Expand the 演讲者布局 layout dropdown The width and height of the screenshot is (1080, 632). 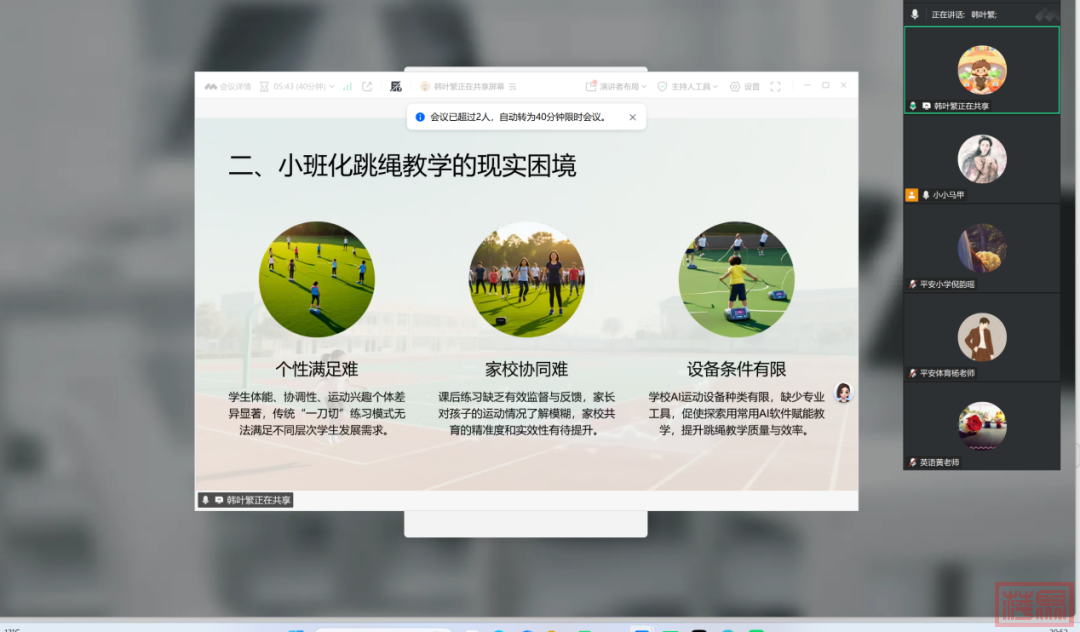point(616,87)
